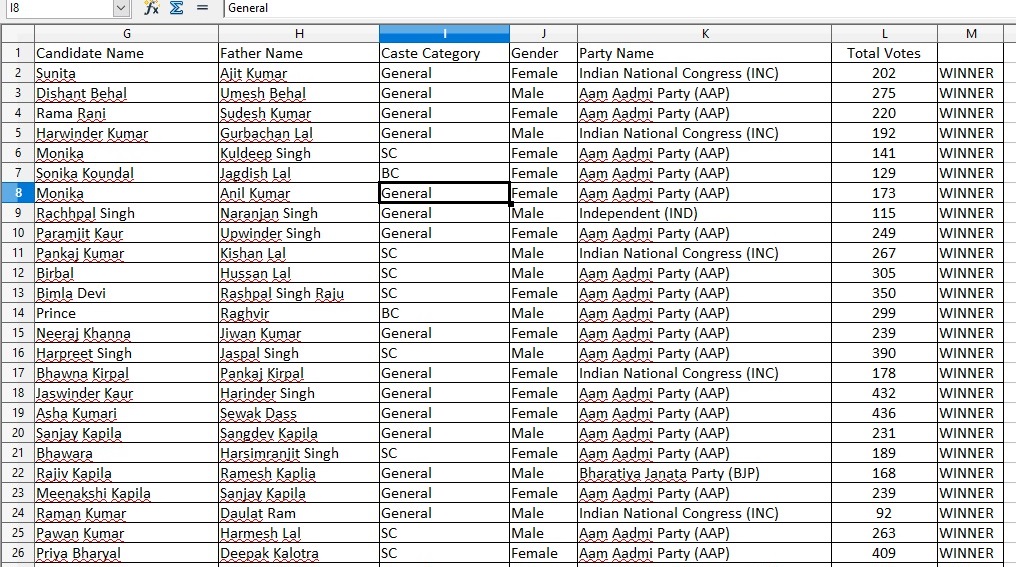Click the Total Votes header cell
Screen dimensions: 1016x567
884,53
